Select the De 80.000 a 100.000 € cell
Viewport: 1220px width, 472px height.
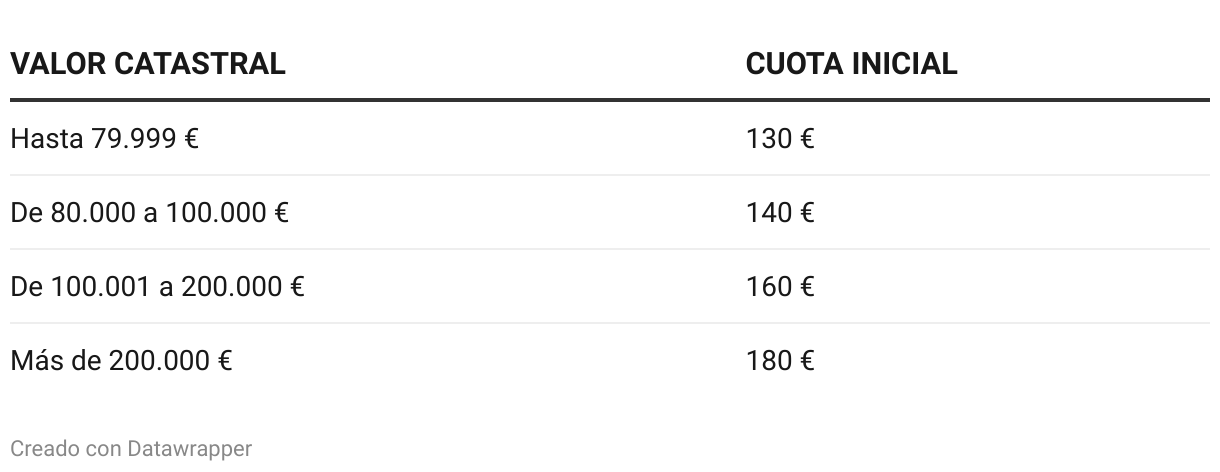tap(149, 212)
